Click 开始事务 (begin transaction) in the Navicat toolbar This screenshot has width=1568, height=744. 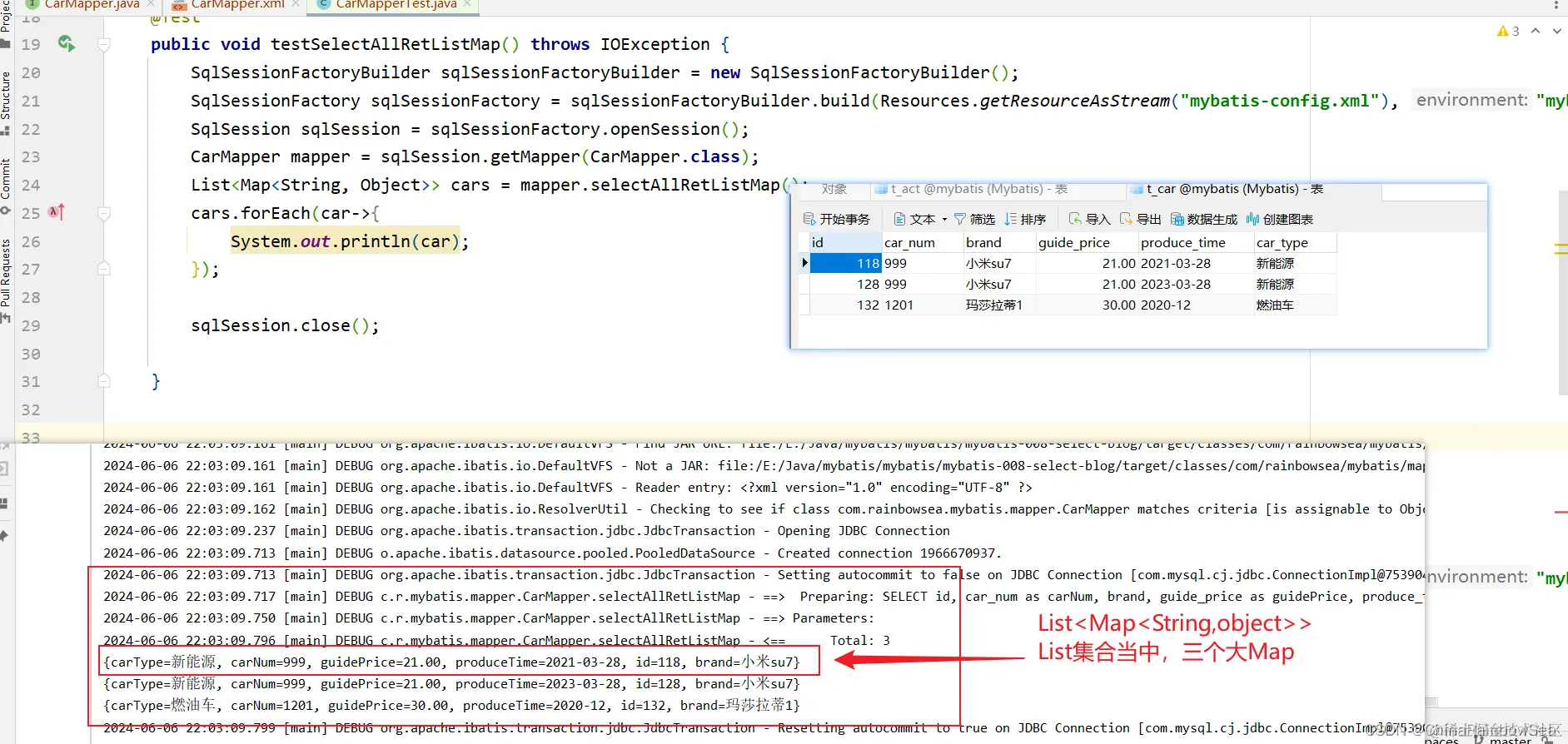point(837,219)
